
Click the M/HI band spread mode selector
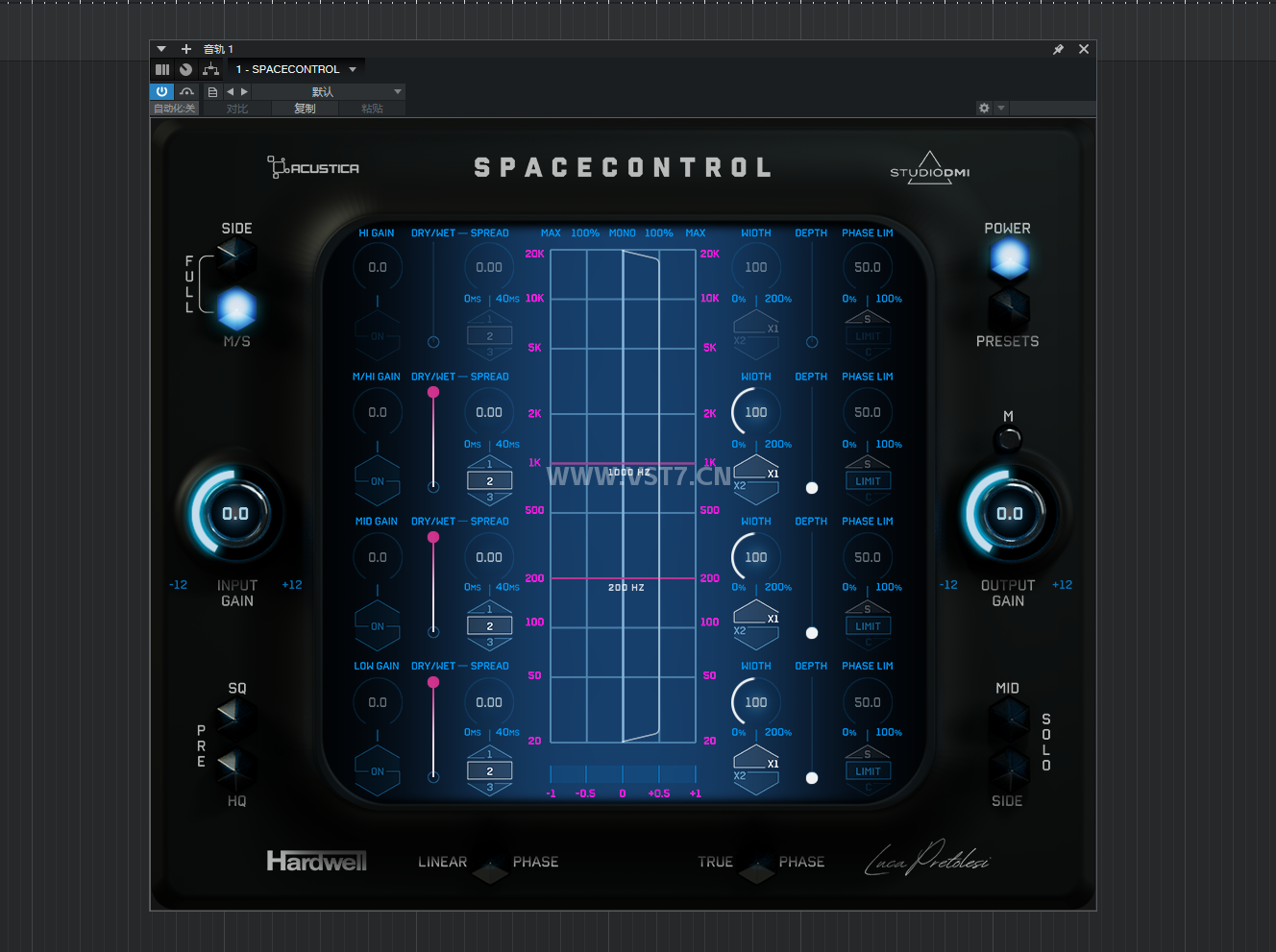tap(489, 481)
